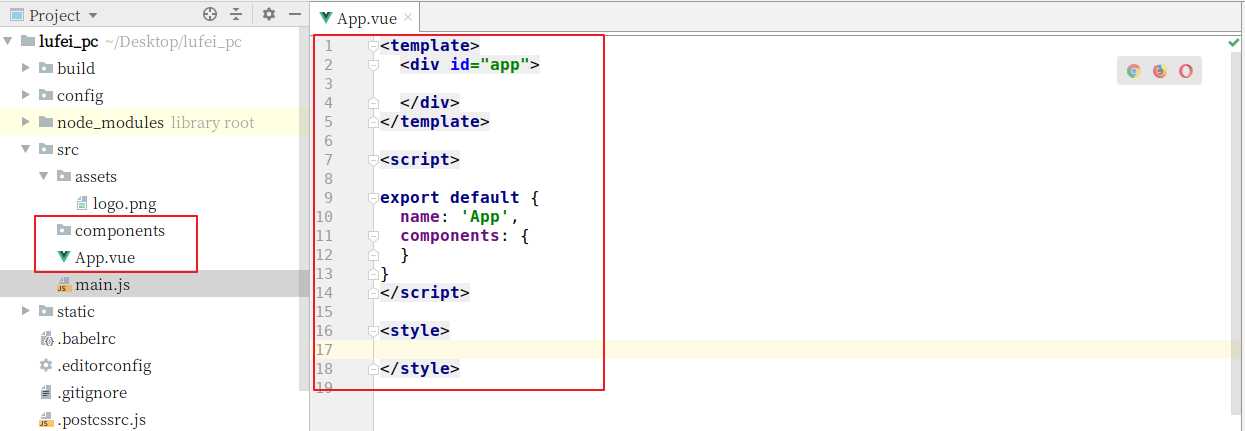Expand the build folder arrow
The height and width of the screenshot is (431, 1245).
(27, 69)
